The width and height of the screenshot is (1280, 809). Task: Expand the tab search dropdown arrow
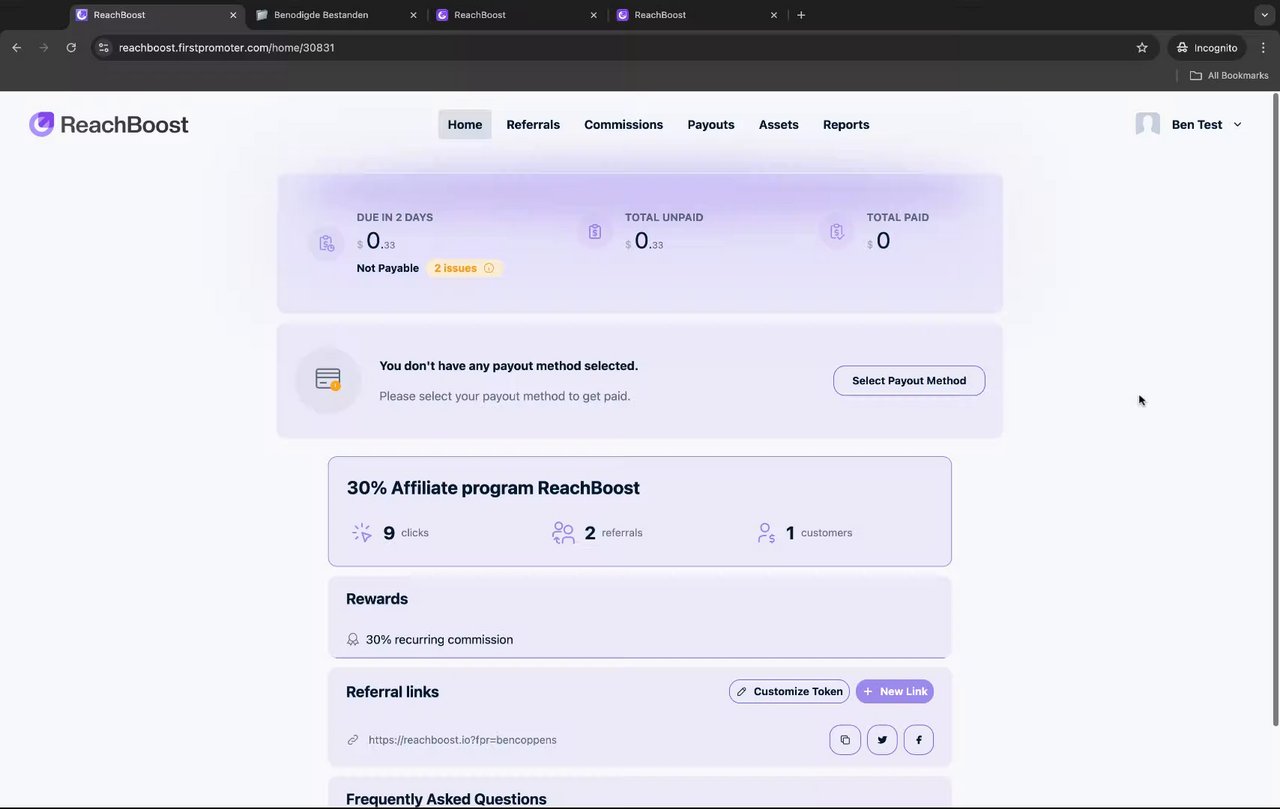pyautogui.click(x=1264, y=15)
